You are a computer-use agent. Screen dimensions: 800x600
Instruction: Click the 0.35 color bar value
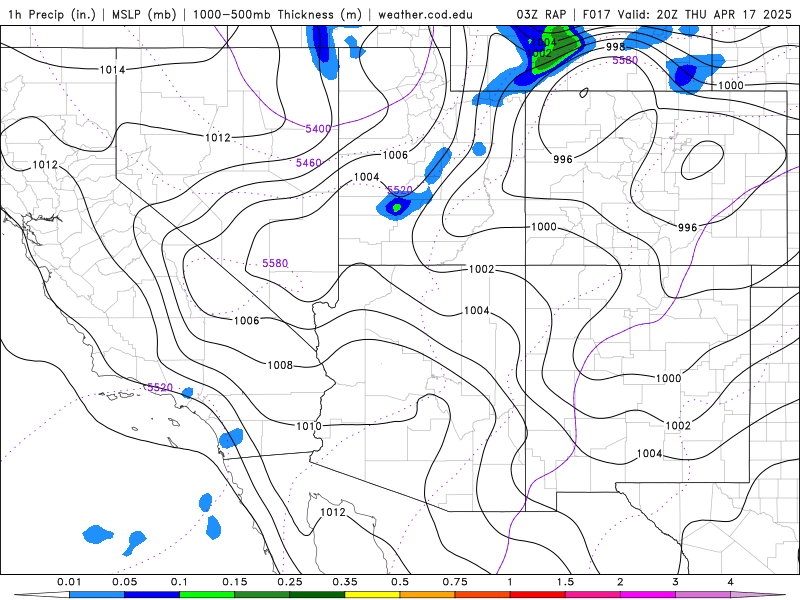pyautogui.click(x=345, y=582)
